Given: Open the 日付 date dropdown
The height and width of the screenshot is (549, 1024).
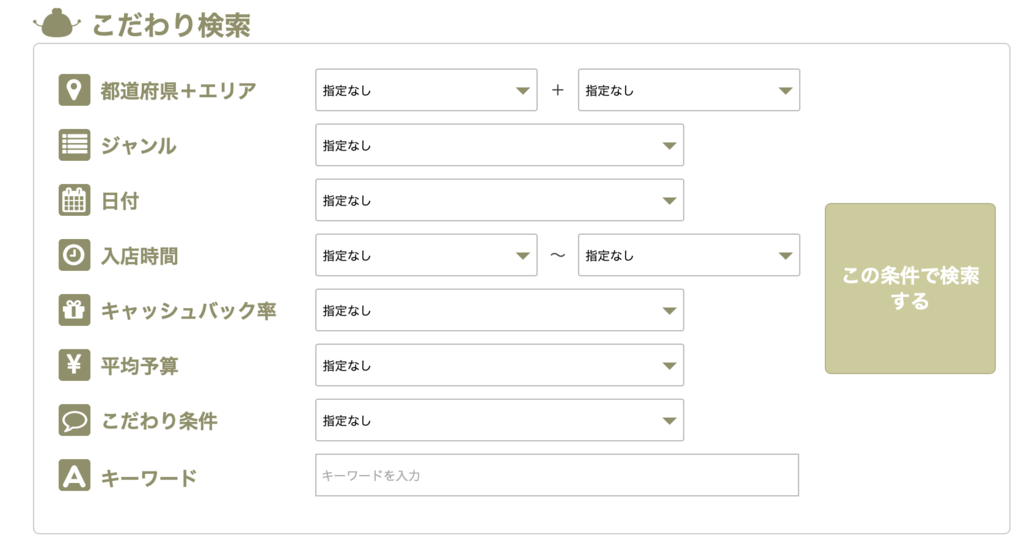Looking at the screenshot, I should 500,200.
